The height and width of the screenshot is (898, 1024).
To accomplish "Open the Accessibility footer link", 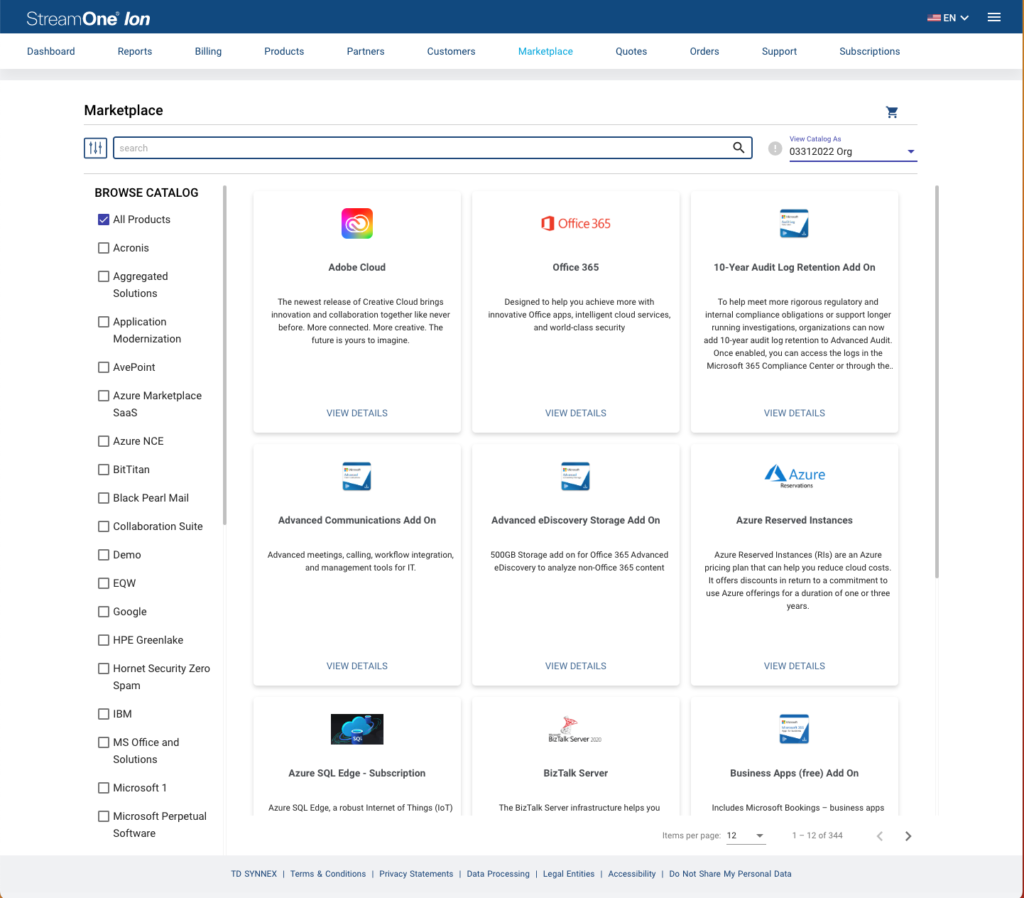I will point(632,874).
